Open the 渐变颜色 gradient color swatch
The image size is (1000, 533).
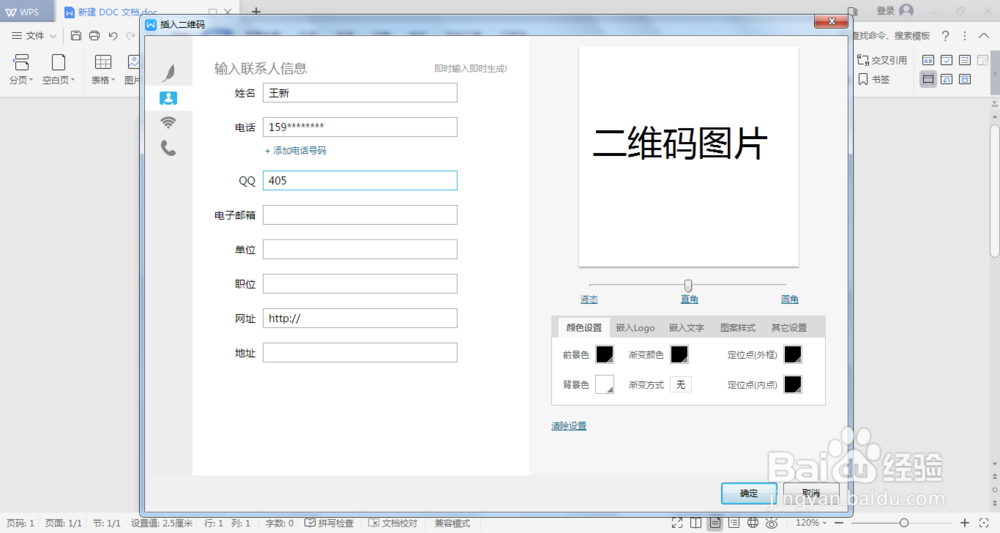pyautogui.click(x=679, y=354)
